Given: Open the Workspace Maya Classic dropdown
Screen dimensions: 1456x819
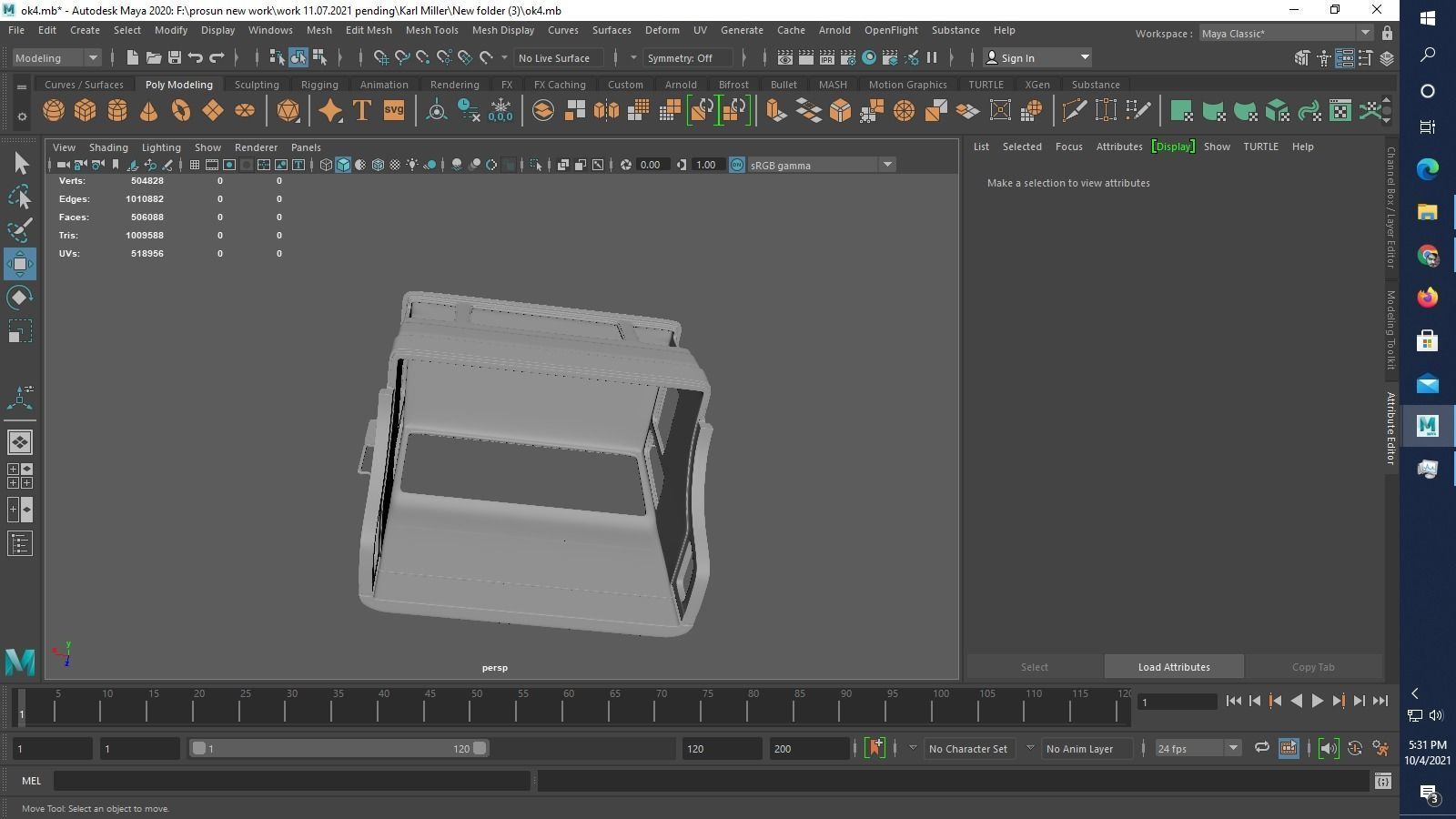Looking at the screenshot, I should tap(1287, 34).
